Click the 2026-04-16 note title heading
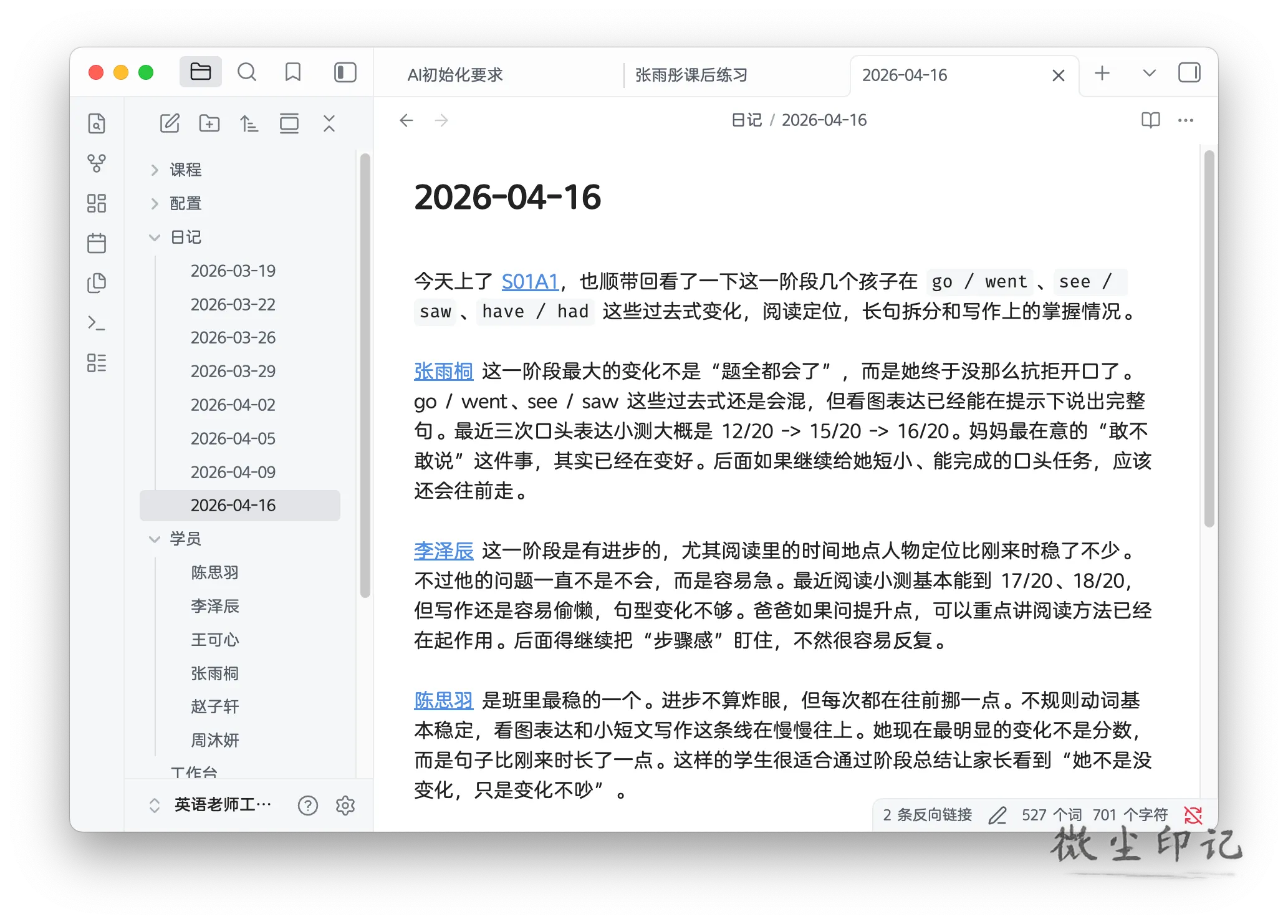Screen dimensions: 1288x924 [507, 197]
